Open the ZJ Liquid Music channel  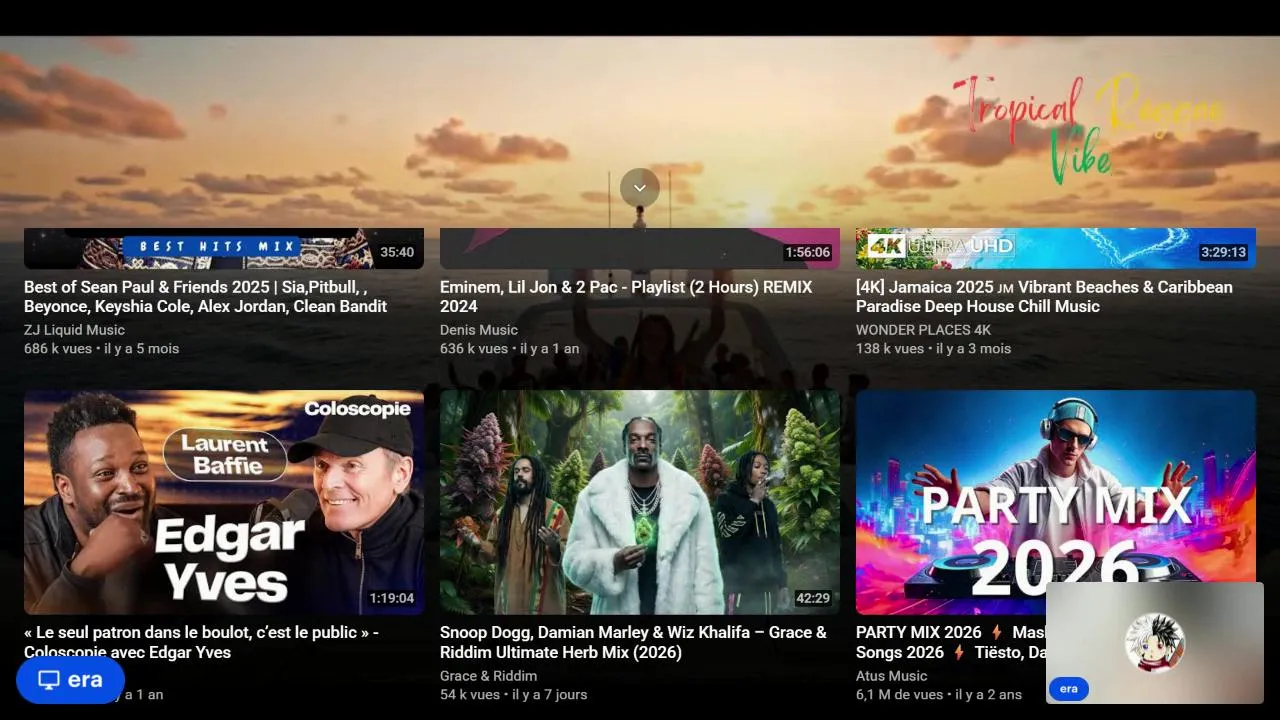[74, 330]
